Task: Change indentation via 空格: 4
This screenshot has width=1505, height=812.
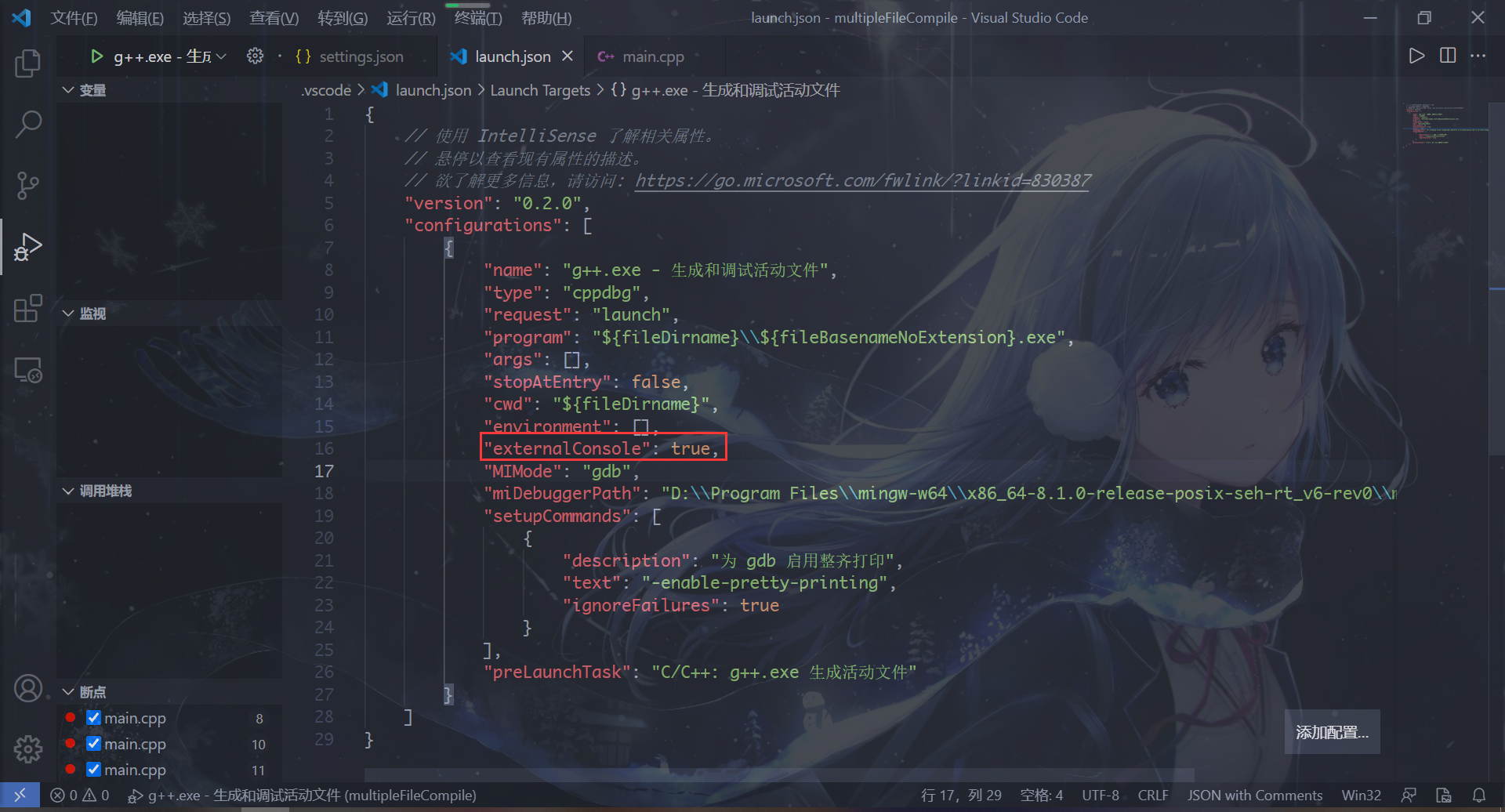Action: 1041,795
